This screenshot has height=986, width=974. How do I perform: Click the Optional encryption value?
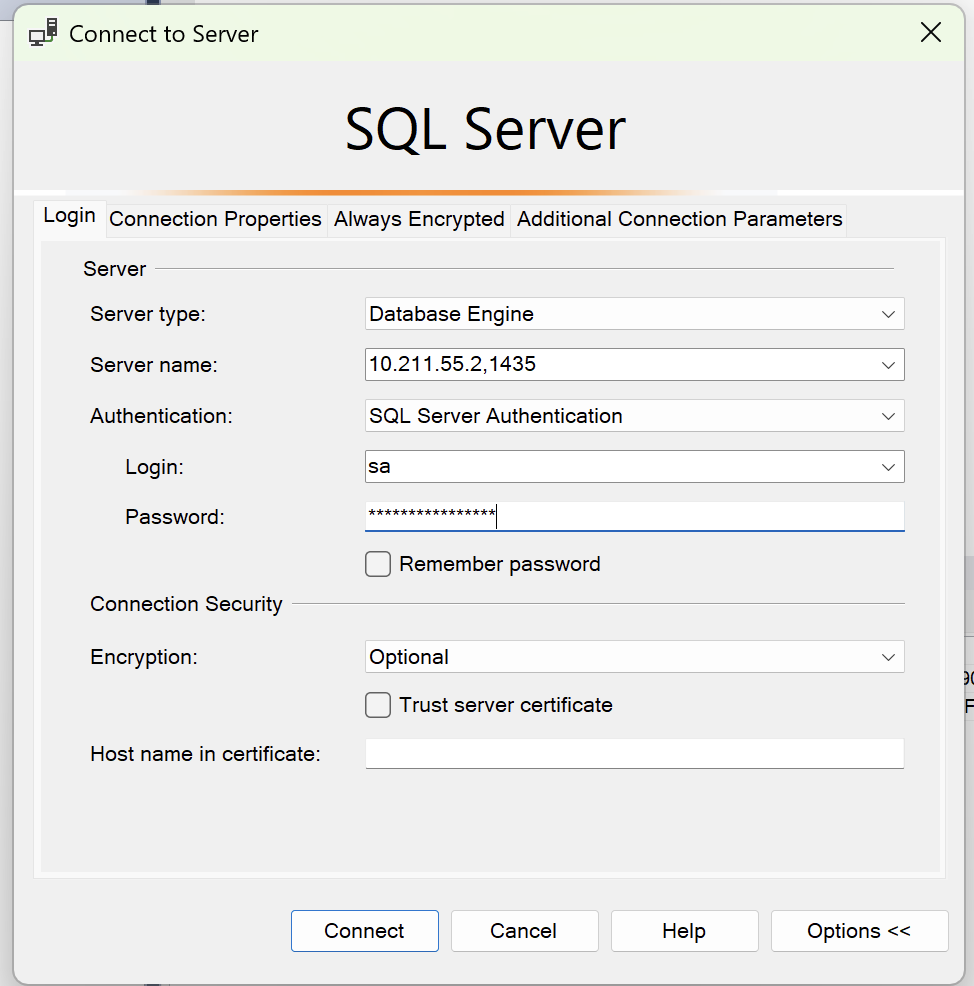click(409, 657)
